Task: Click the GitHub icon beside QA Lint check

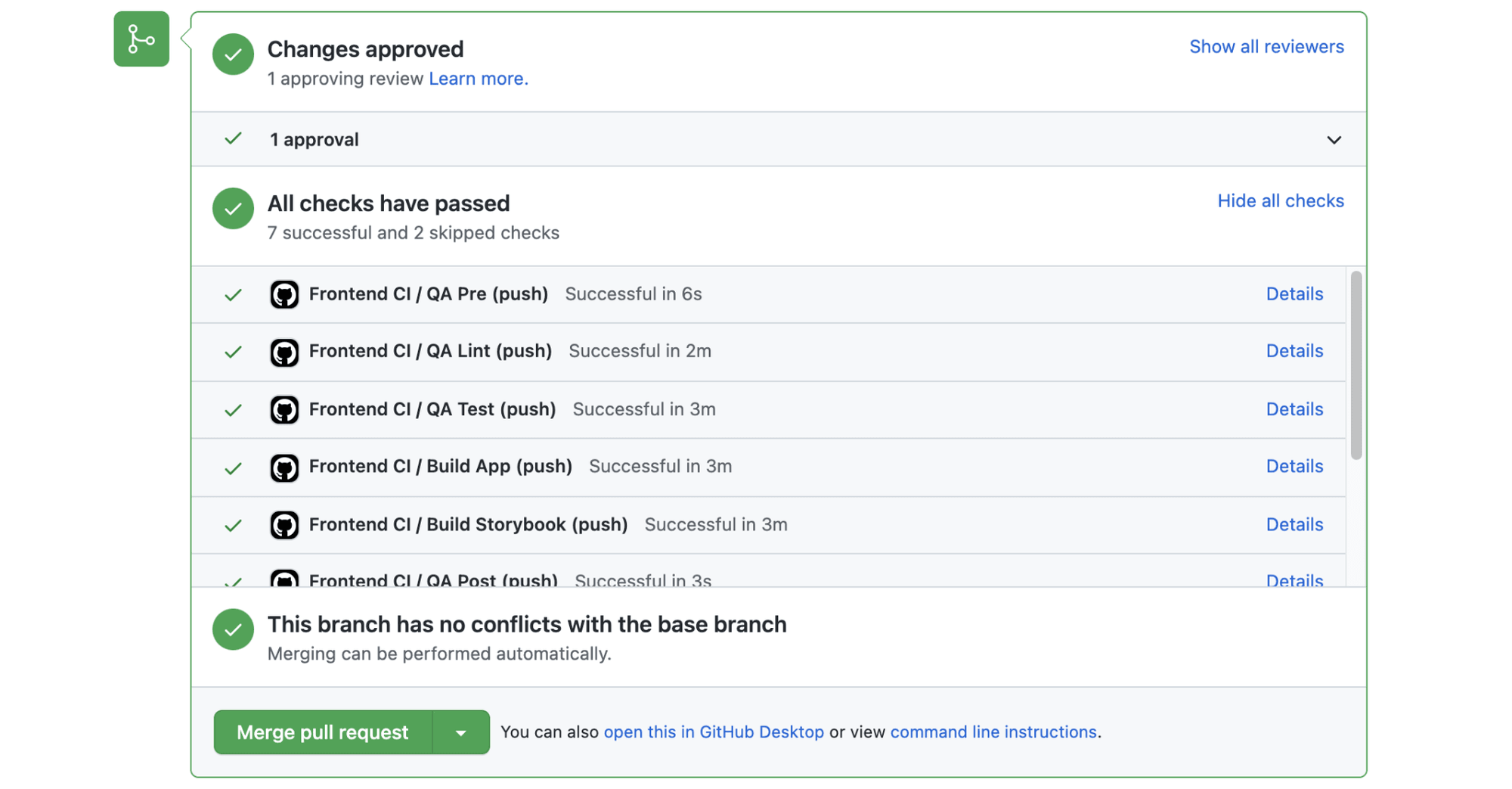Action: pyautogui.click(x=284, y=352)
